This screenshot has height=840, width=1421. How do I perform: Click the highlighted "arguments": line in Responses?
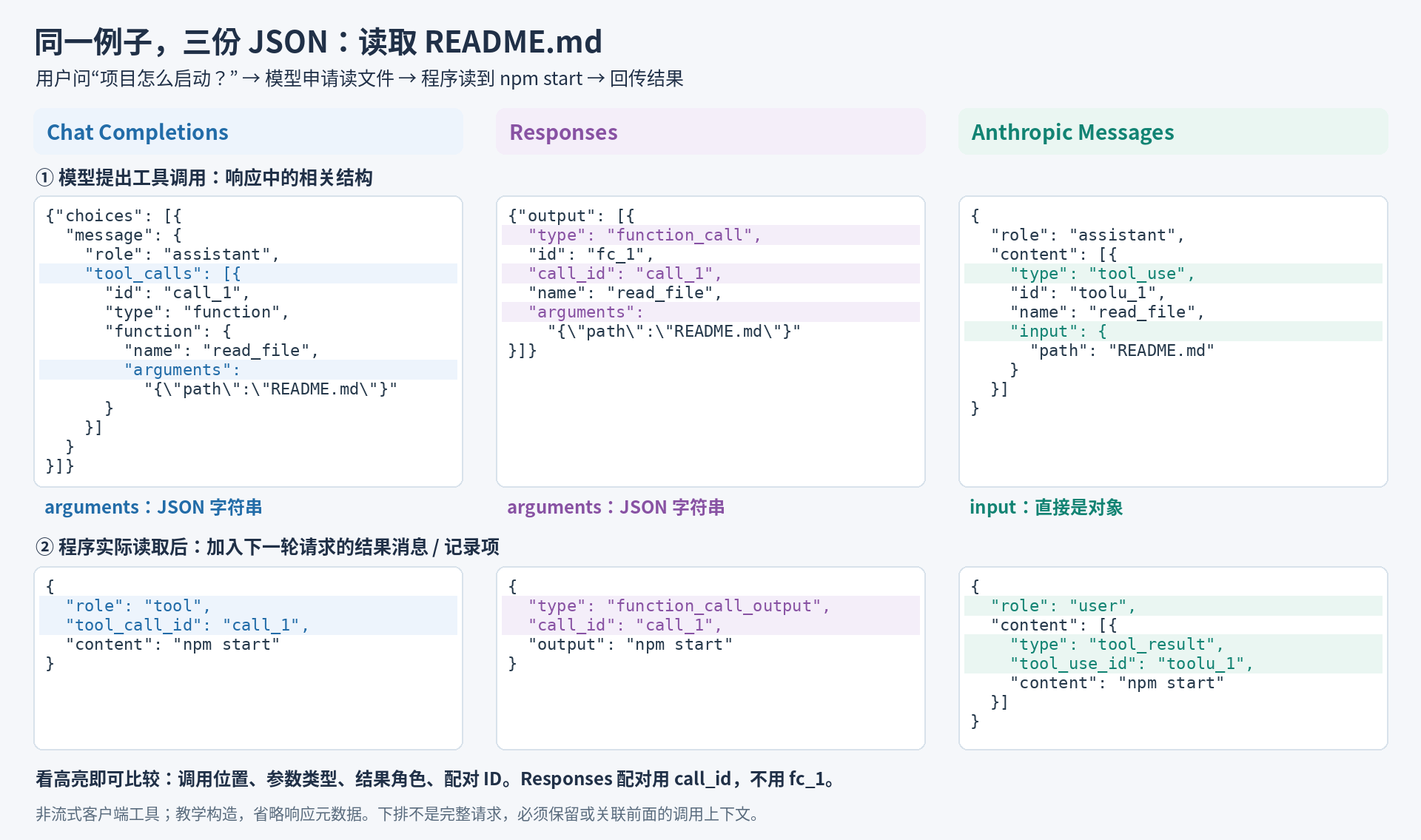710,312
